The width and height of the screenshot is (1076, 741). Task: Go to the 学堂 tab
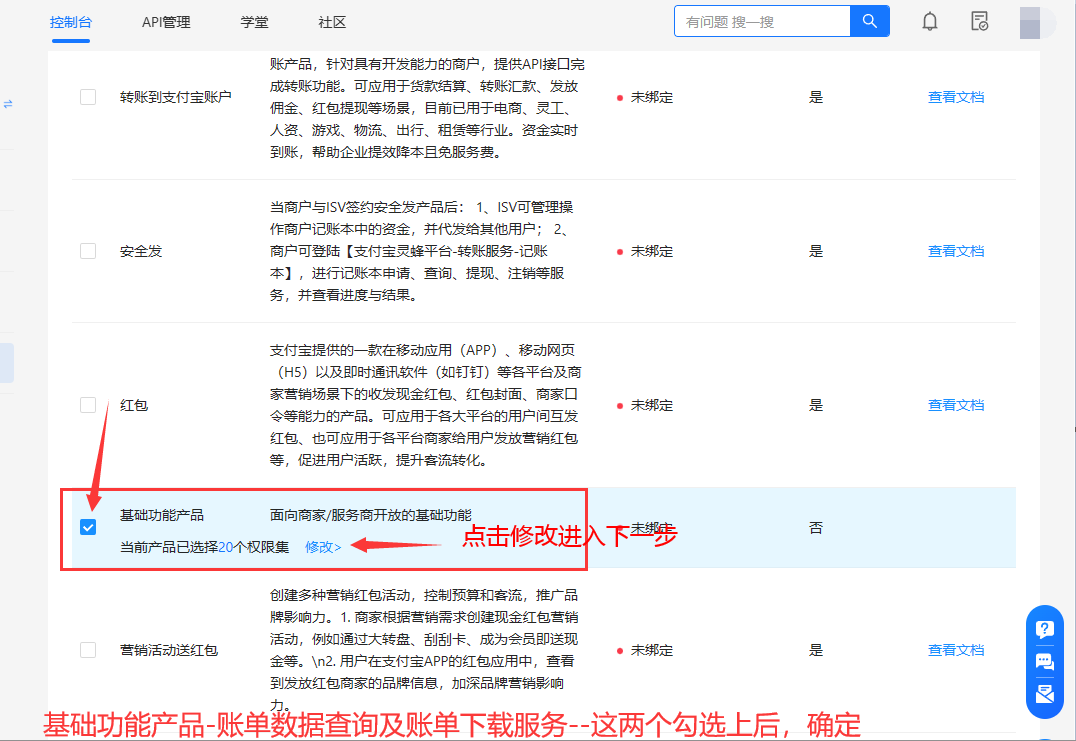tap(254, 22)
